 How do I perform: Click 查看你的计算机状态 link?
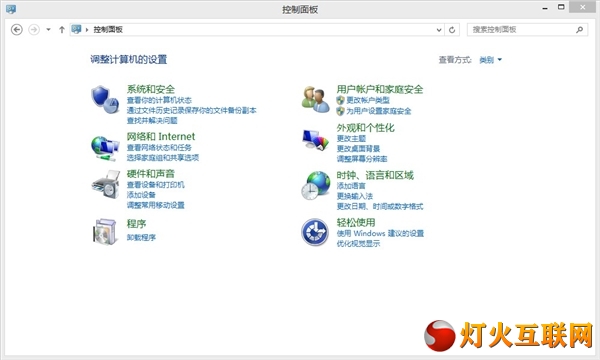[x=159, y=100]
